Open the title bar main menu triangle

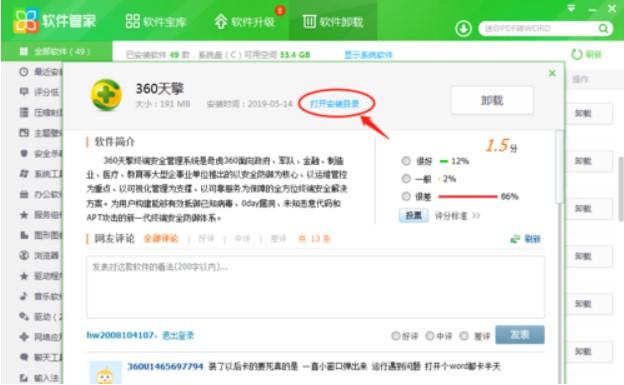(571, 8)
